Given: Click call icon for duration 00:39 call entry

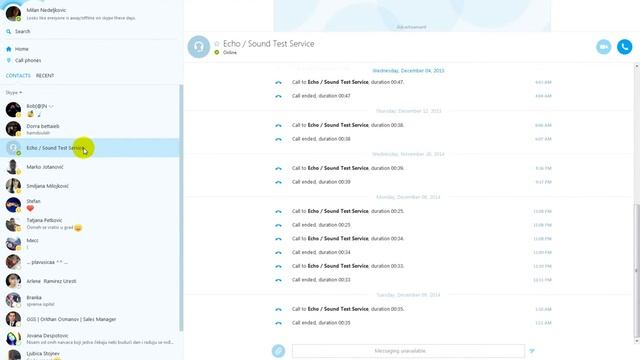Looking at the screenshot, I should click(x=278, y=169).
